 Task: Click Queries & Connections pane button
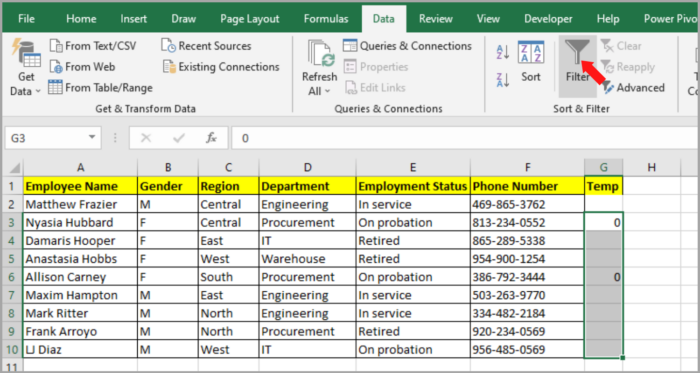pyautogui.click(x=407, y=46)
